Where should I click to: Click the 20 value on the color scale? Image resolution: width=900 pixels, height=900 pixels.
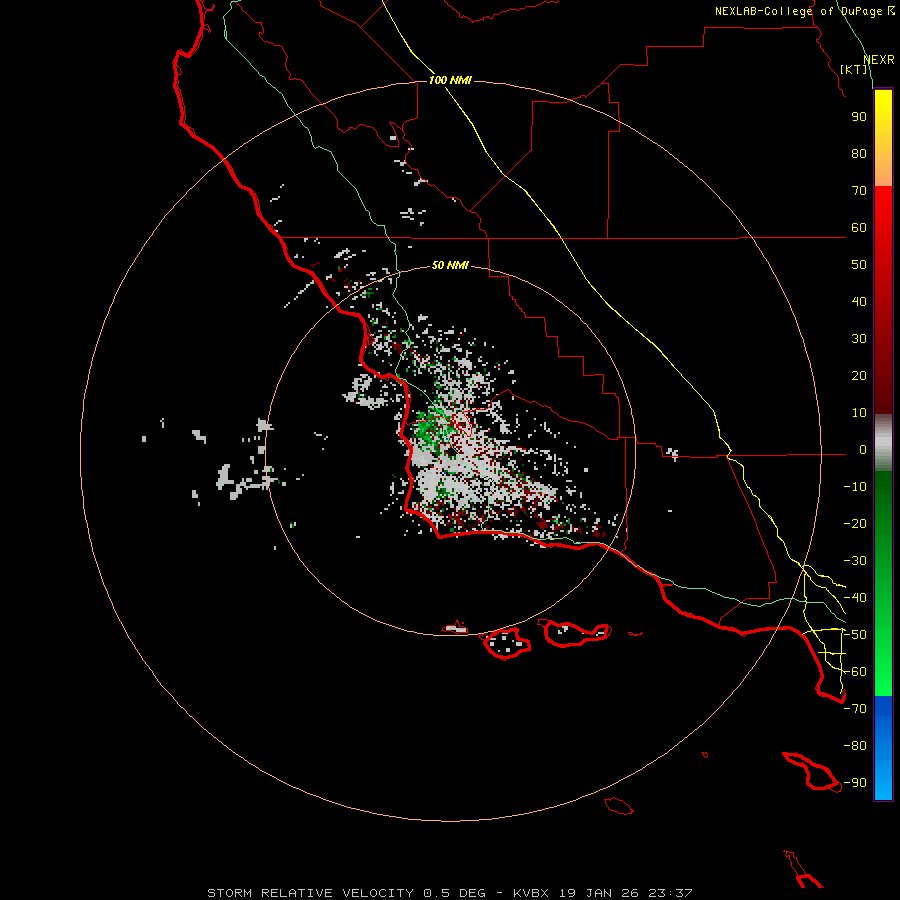[859, 375]
